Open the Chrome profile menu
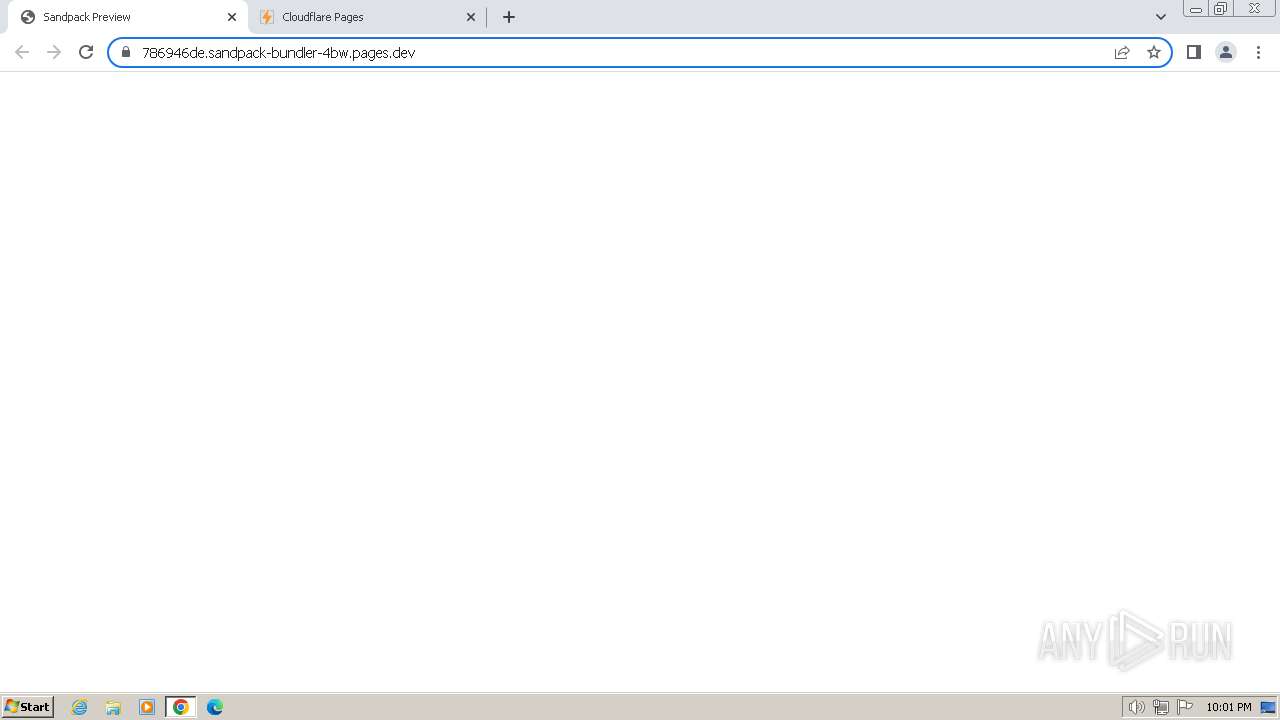This screenshot has width=1280, height=720. [x=1226, y=52]
